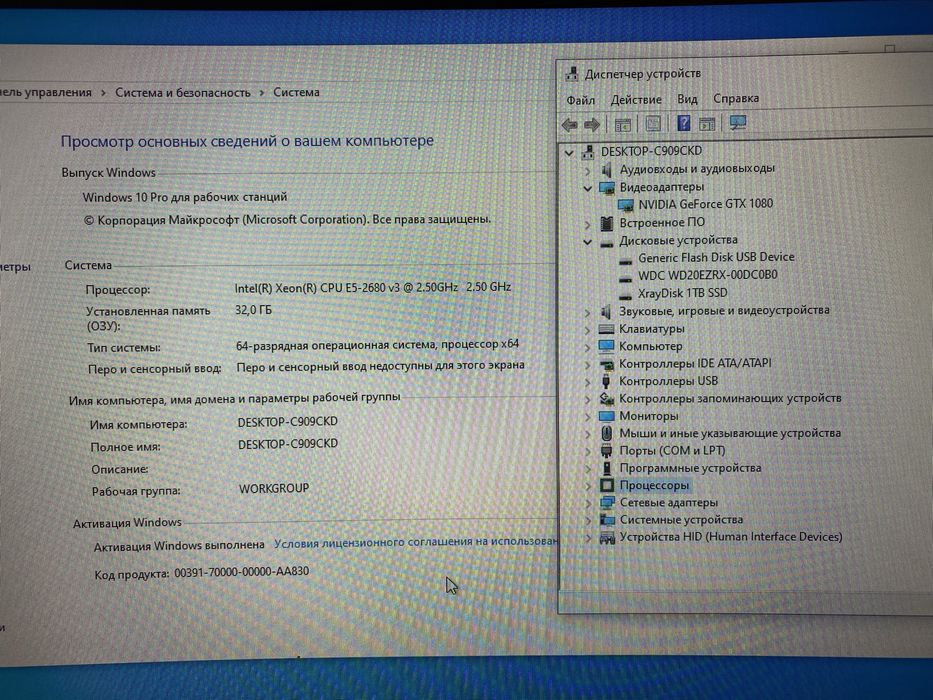
Task: Click the network icon for Сетевые адаптеры
Action: click(x=607, y=502)
